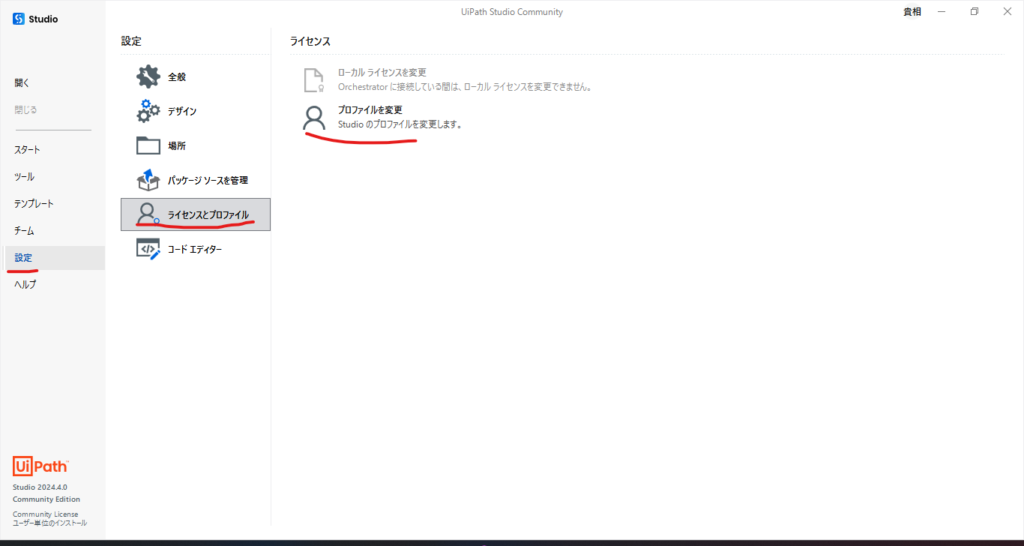Click the Community Edition text
The image size is (1024, 546).
(46, 499)
